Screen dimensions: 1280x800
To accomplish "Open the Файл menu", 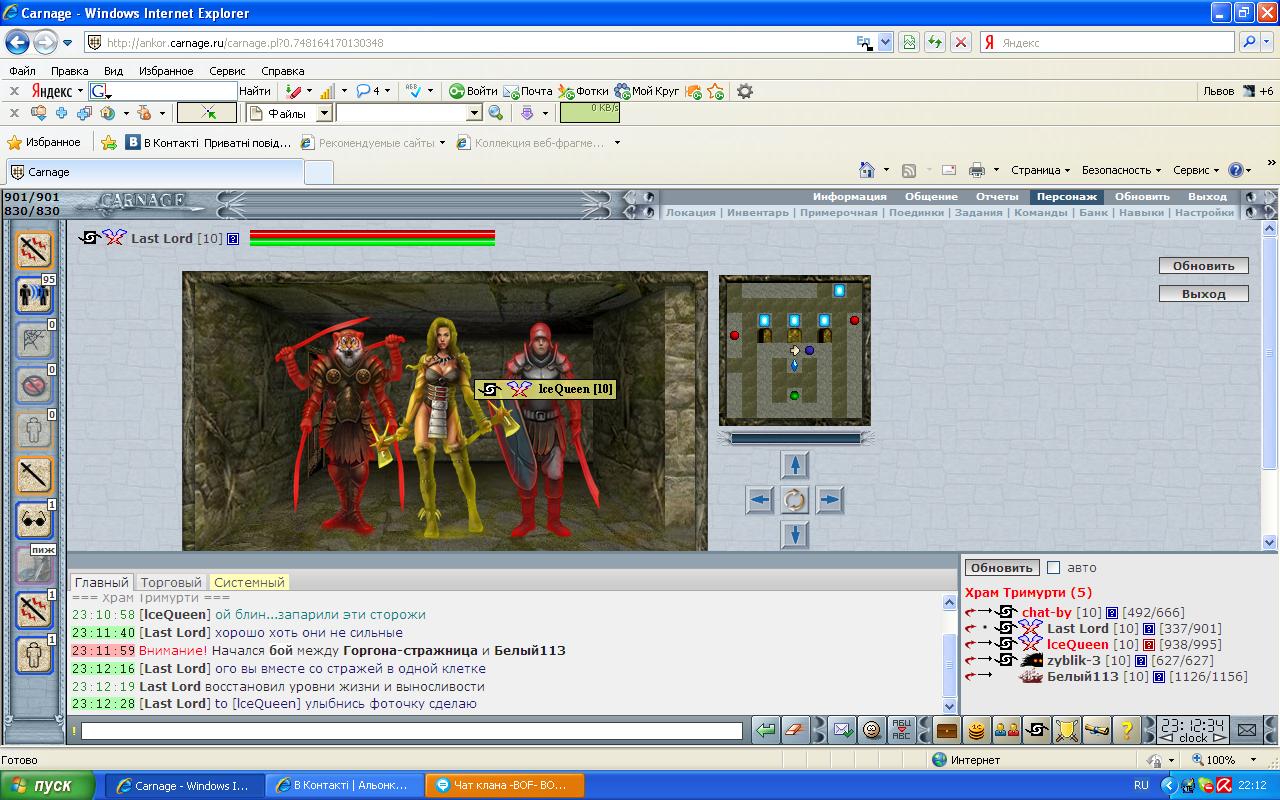I will click(22, 71).
